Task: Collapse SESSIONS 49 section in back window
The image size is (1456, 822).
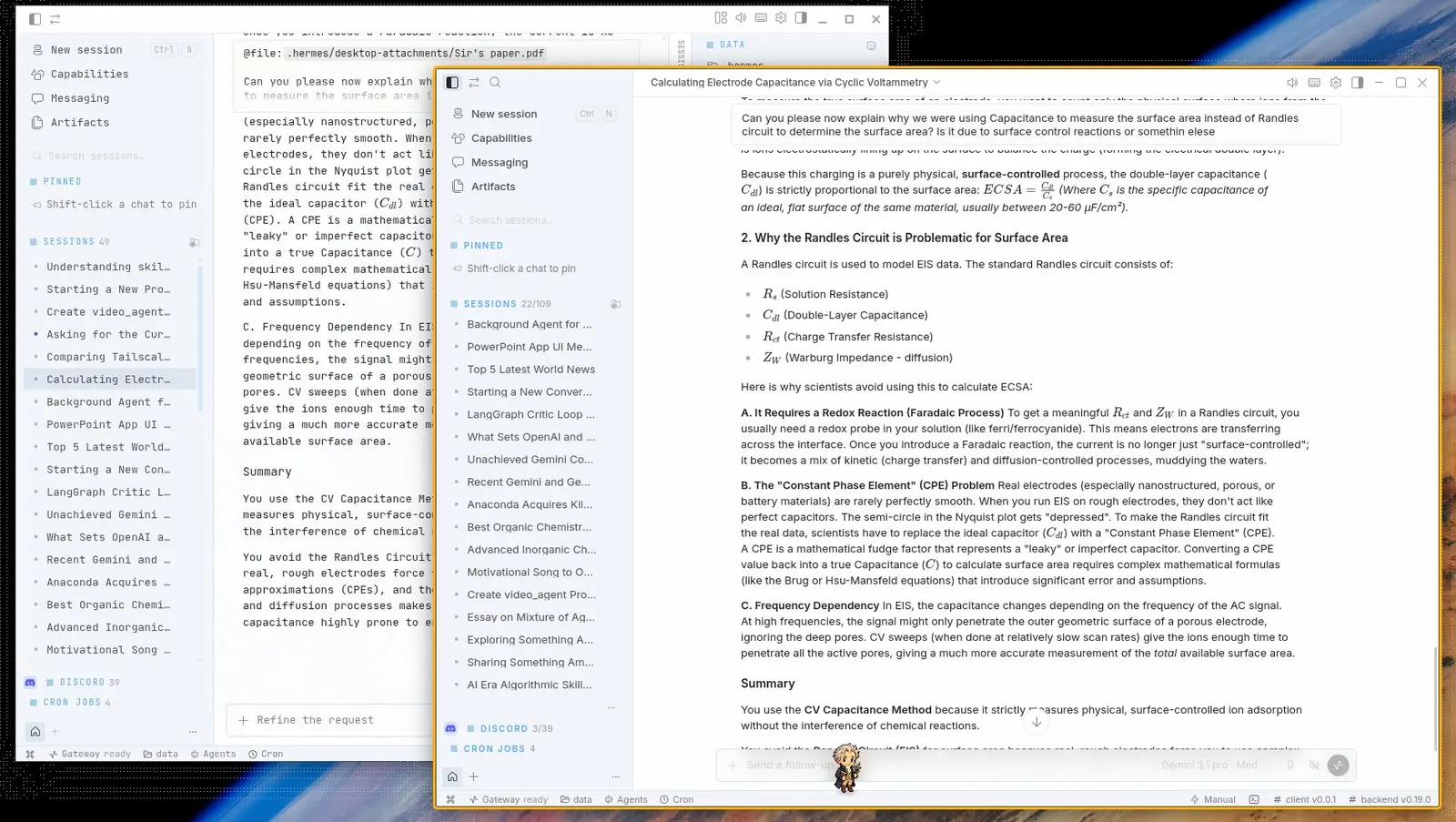Action: click(x=69, y=242)
